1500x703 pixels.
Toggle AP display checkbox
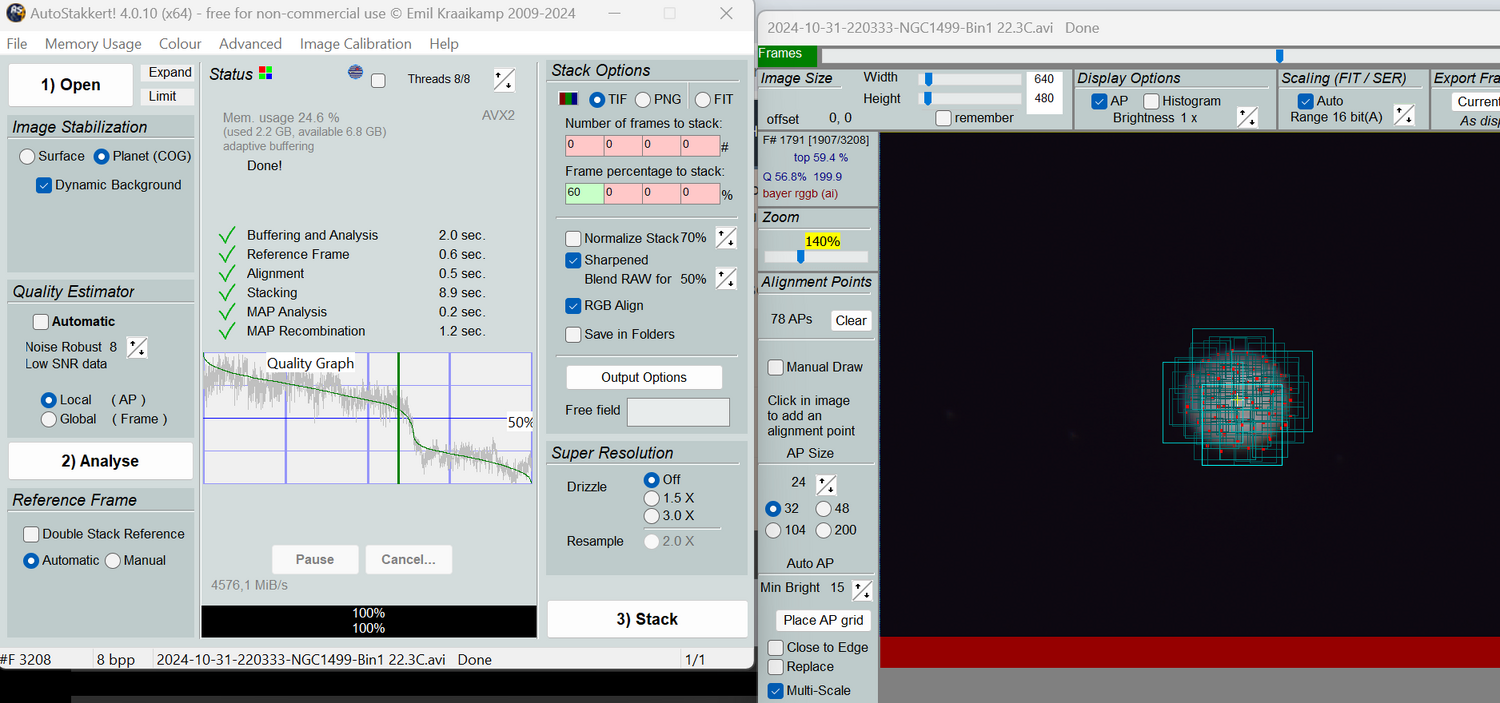[1099, 101]
